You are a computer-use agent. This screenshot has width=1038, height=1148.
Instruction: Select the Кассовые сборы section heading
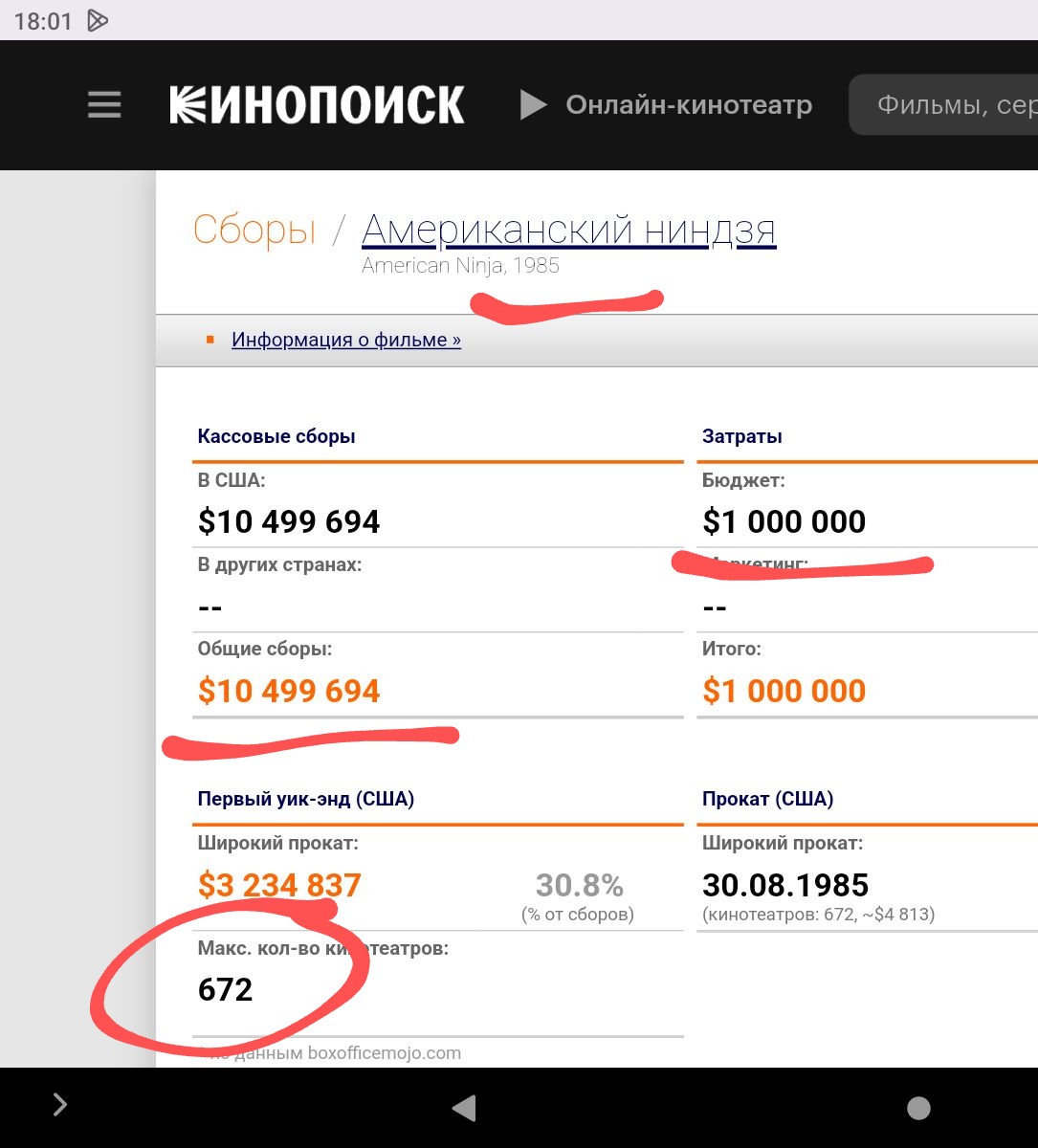click(276, 436)
